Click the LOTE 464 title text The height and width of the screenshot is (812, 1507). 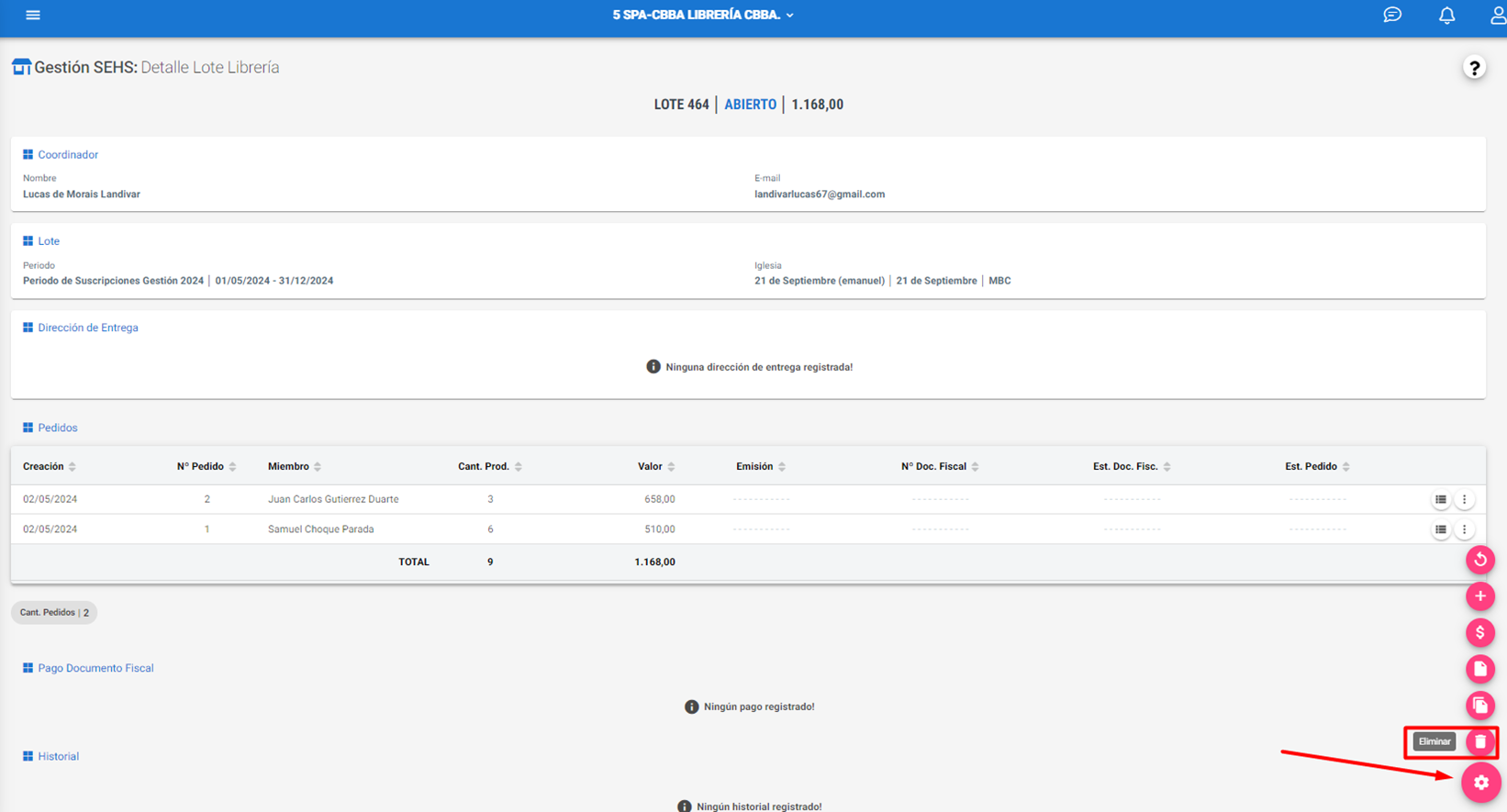click(x=681, y=105)
